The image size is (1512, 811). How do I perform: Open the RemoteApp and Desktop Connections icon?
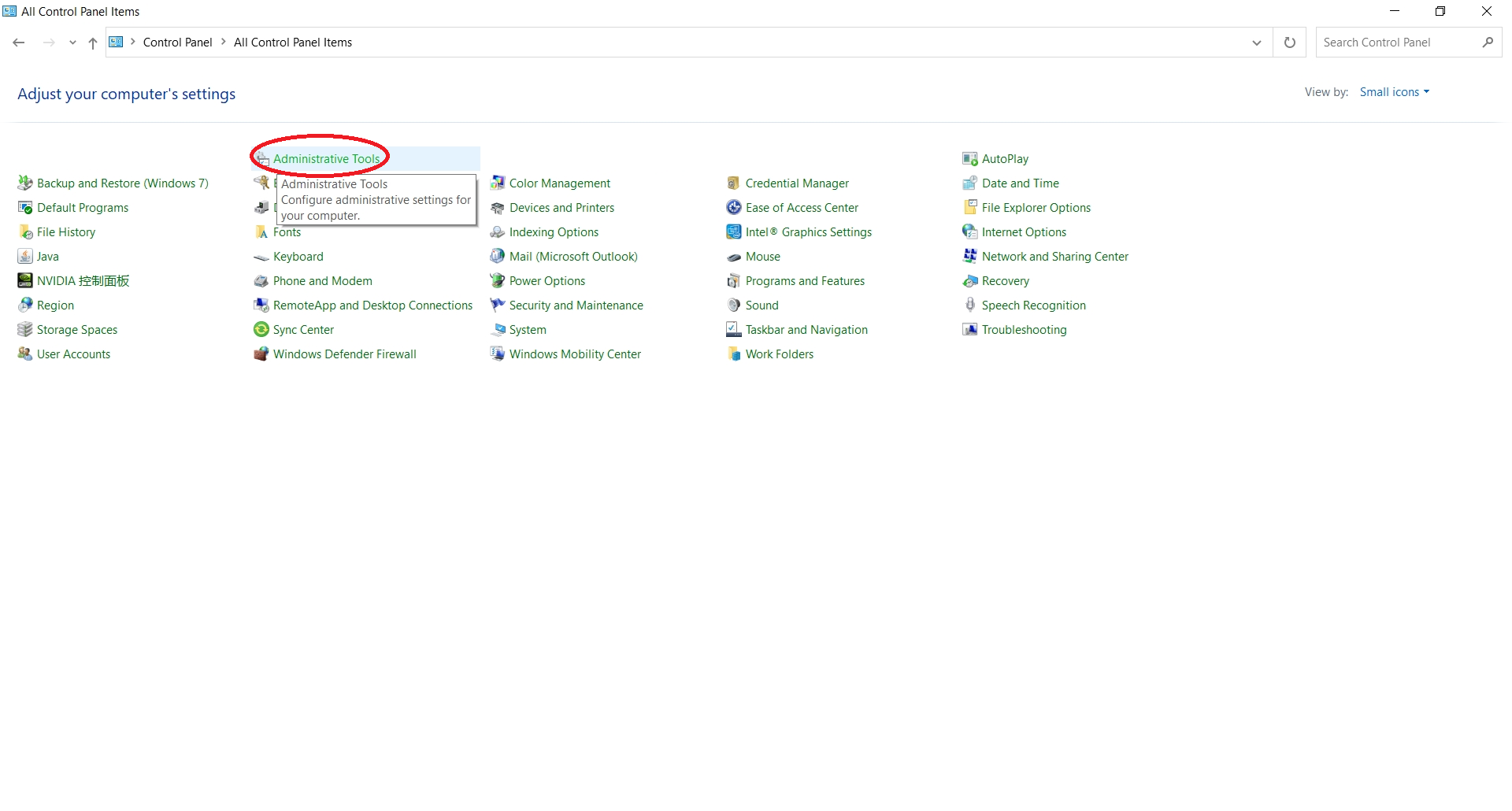tap(261, 306)
